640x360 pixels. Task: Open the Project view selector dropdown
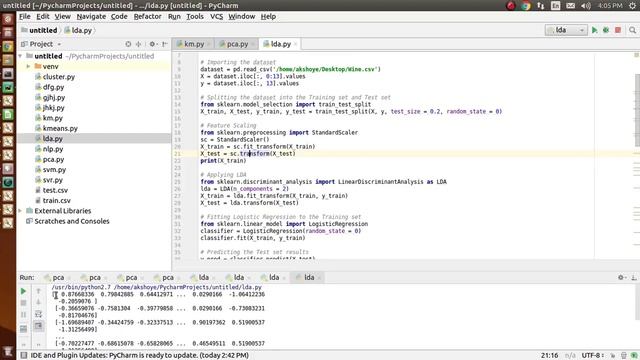(41, 44)
